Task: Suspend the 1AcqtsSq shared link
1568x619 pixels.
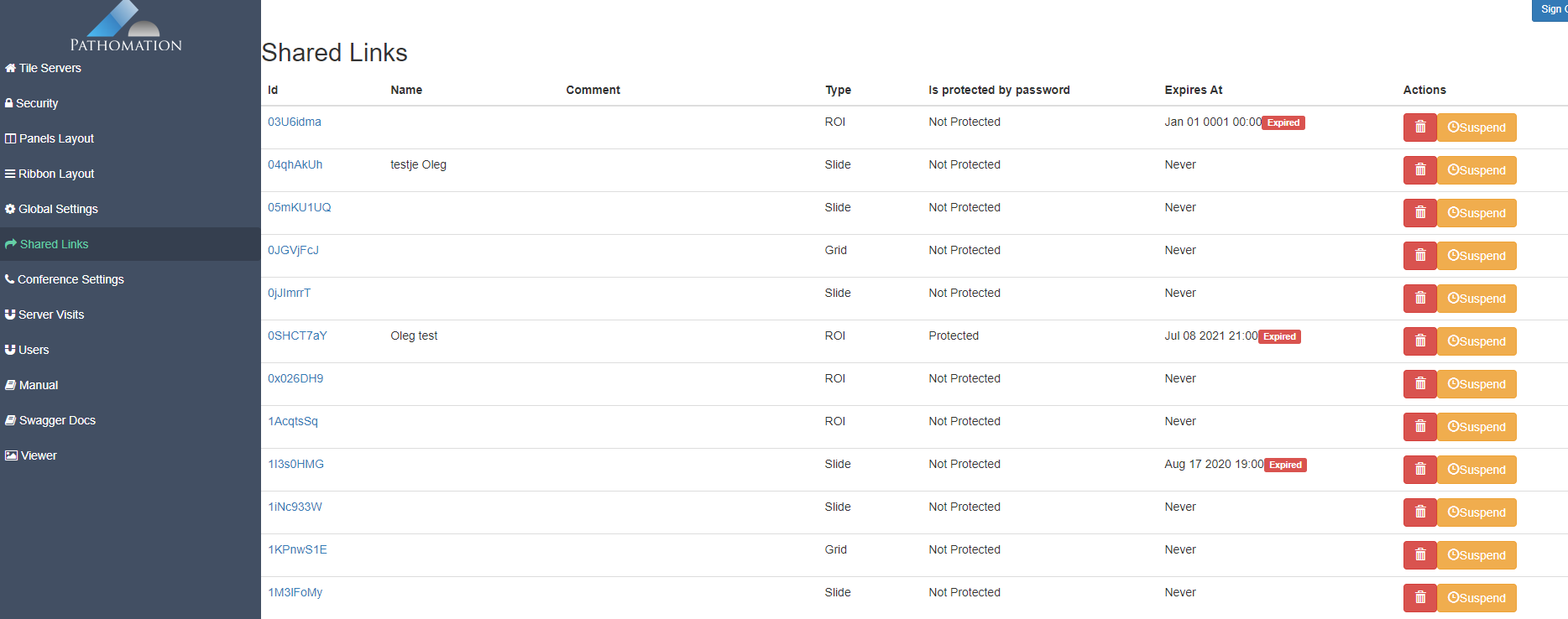Action: coord(1477,427)
